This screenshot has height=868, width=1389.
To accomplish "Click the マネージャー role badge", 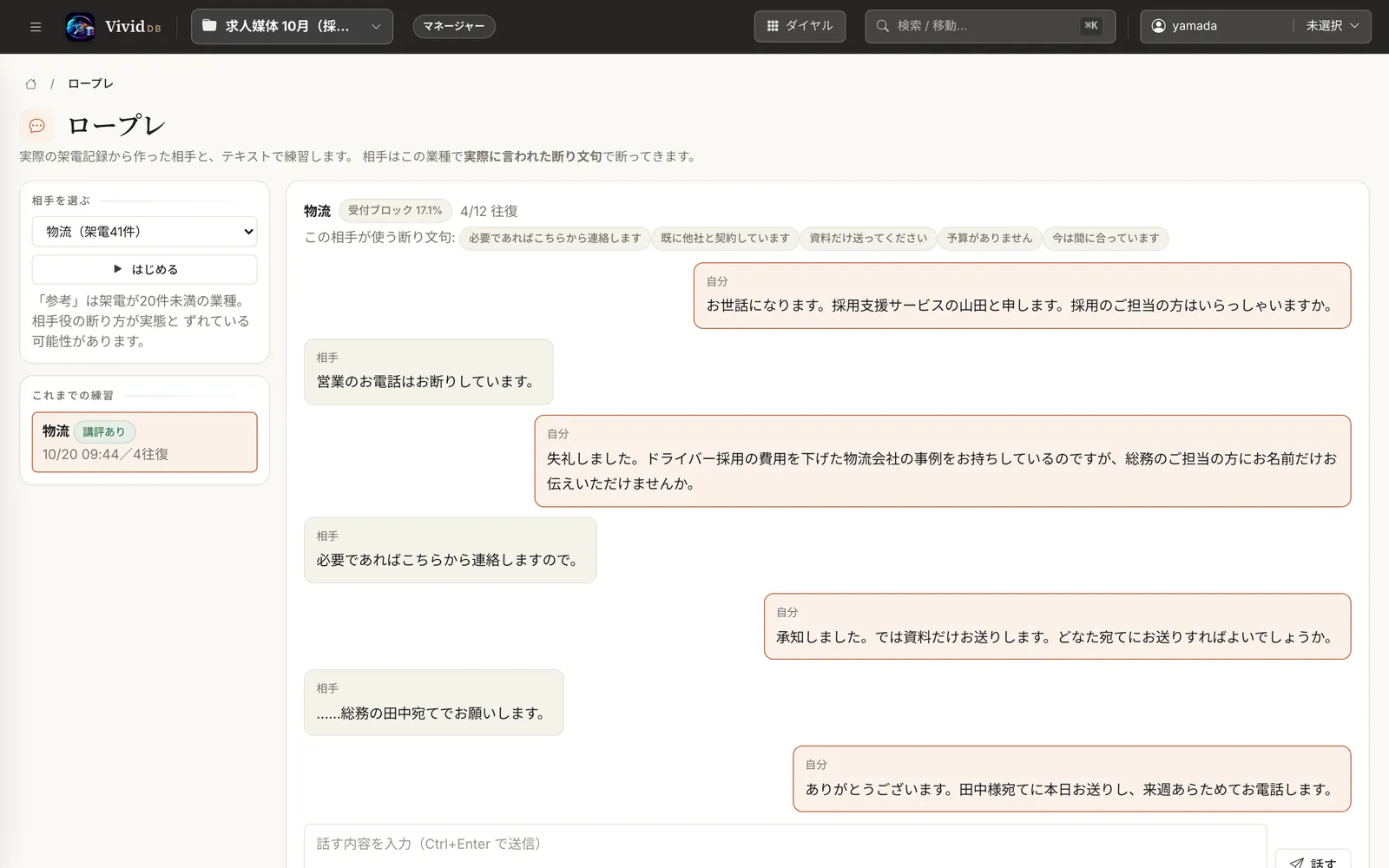I will pos(454,26).
